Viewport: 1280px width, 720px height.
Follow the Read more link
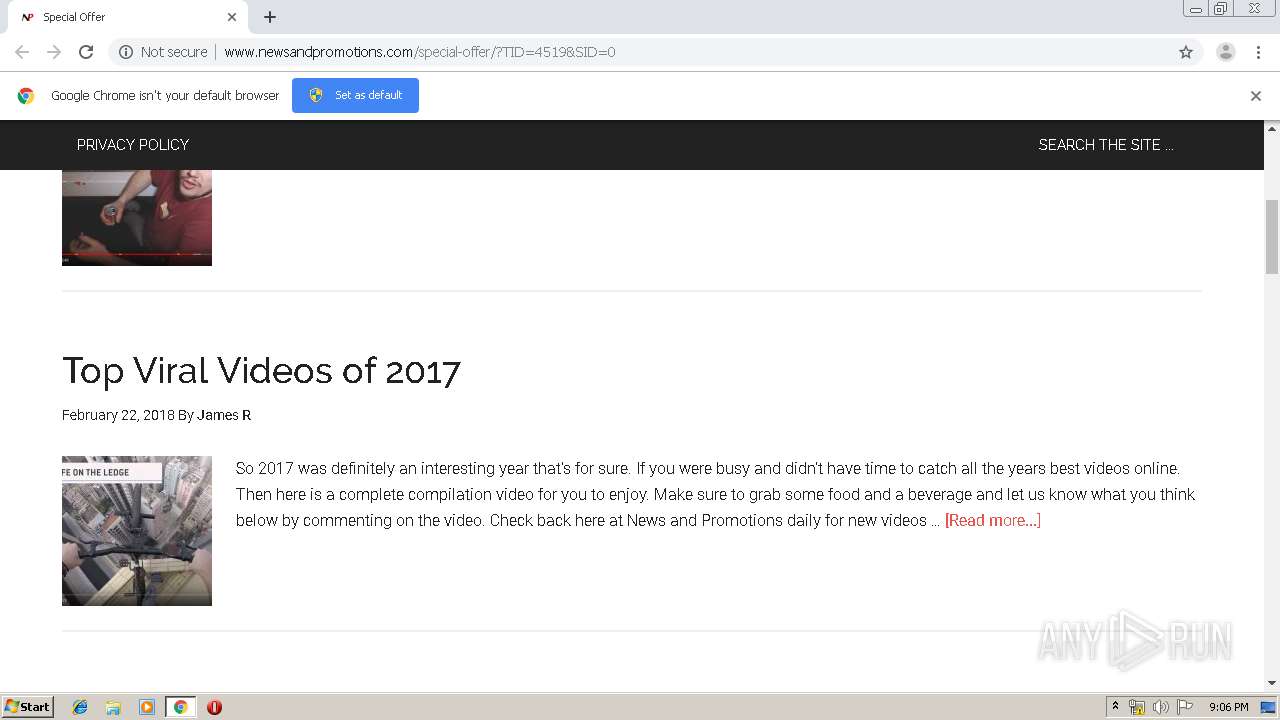click(x=993, y=520)
